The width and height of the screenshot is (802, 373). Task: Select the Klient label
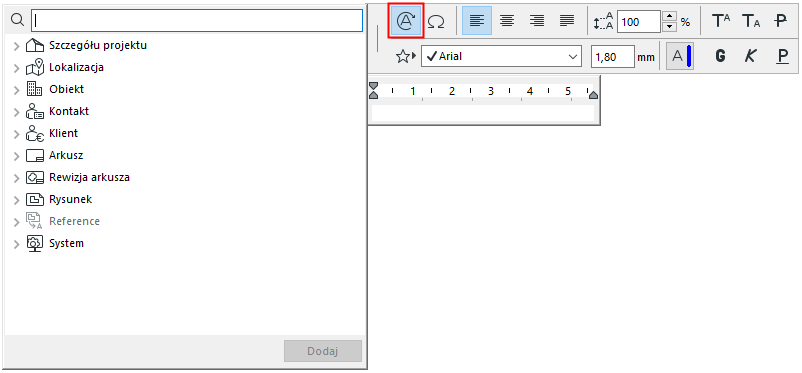coord(63,133)
